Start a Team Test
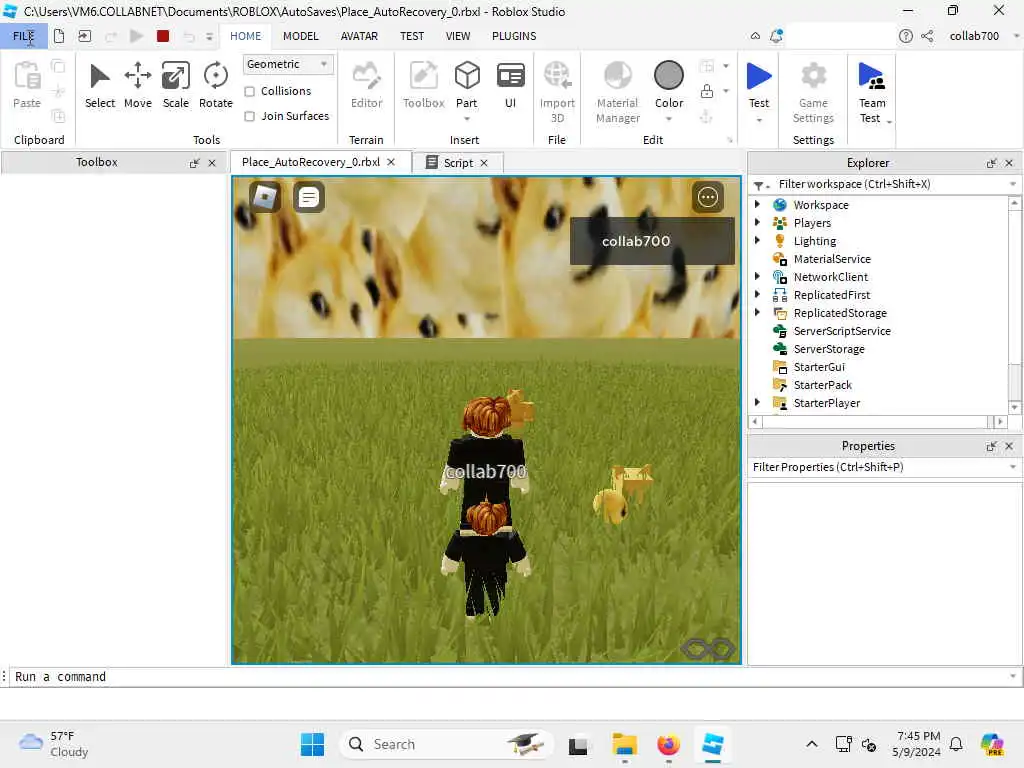Screen dimensions: 1024x768 pyautogui.click(x=872, y=92)
